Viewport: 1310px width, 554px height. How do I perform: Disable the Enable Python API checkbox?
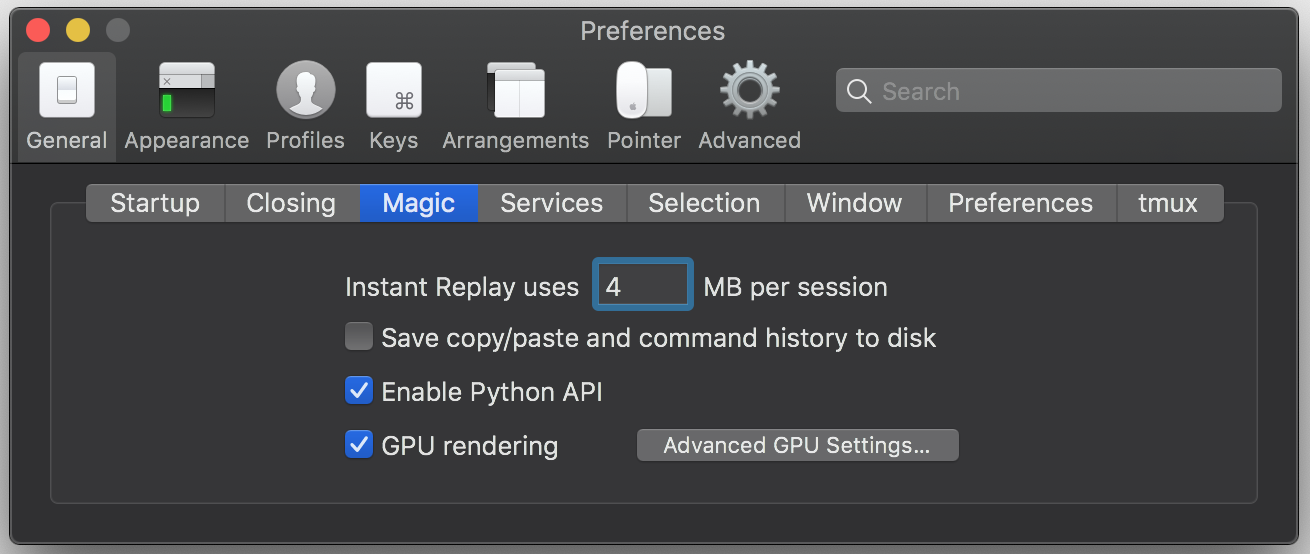(x=359, y=391)
